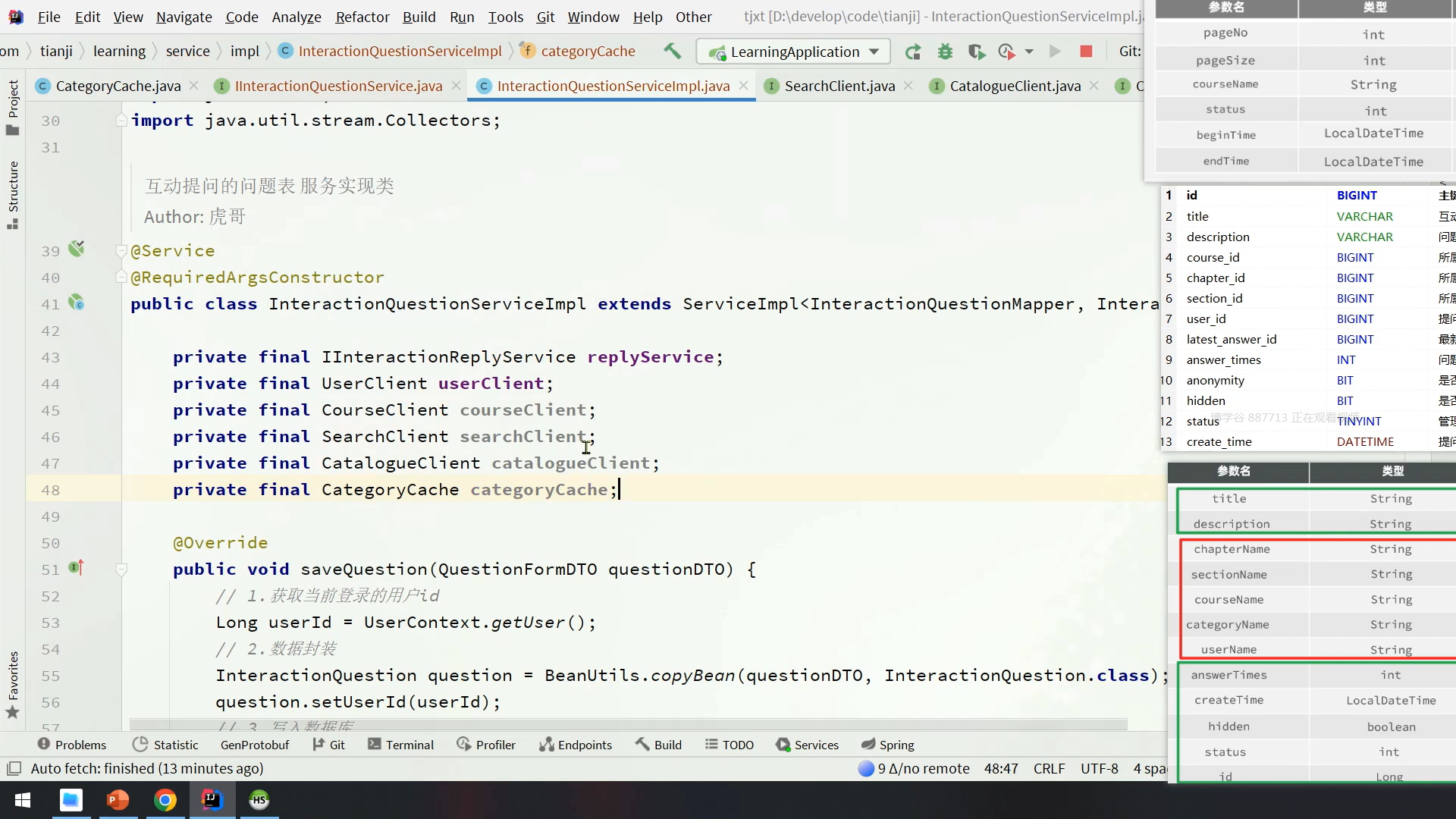Click the Debug bug icon in toolbar
The width and height of the screenshot is (1456, 819).
[x=945, y=52]
